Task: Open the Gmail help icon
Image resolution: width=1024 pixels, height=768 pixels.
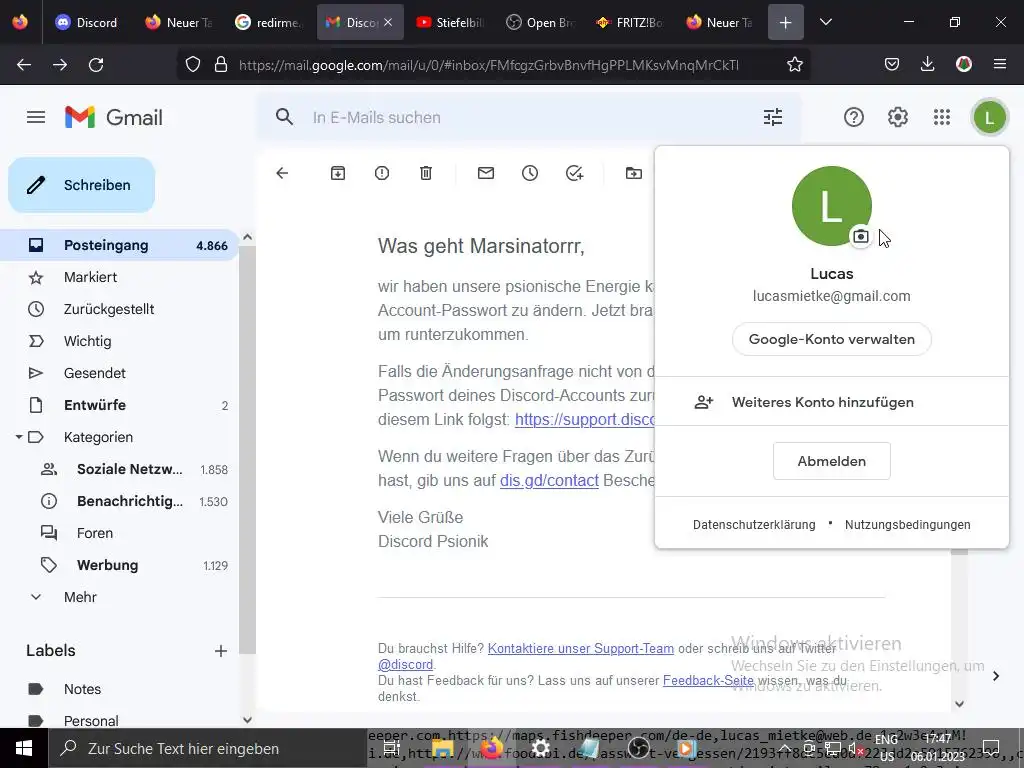Action: [854, 118]
